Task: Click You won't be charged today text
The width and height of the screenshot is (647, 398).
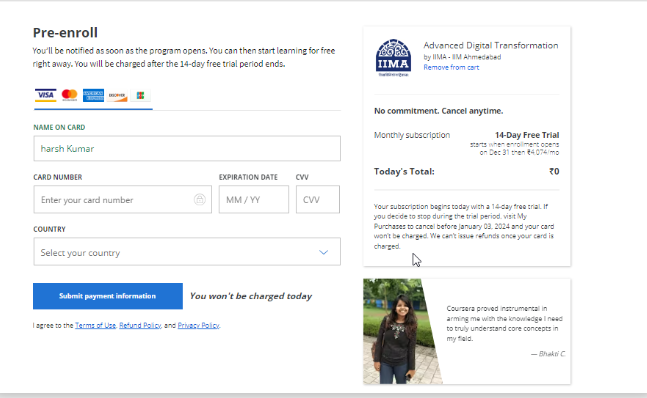Action: click(x=251, y=296)
